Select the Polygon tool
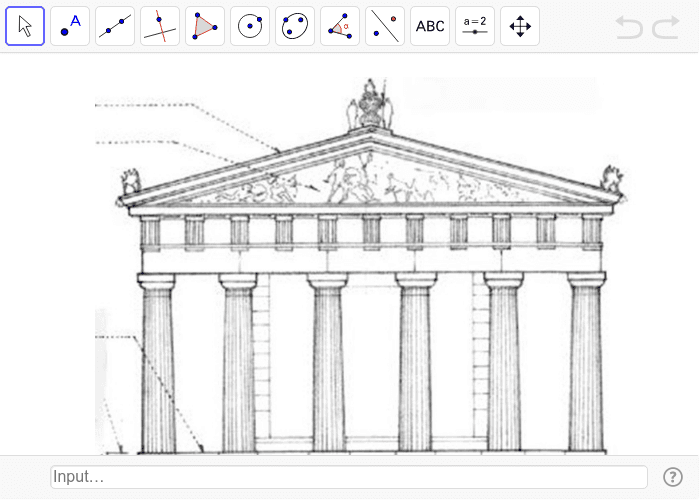Screen dimensions: 700x500 (x=205, y=26)
